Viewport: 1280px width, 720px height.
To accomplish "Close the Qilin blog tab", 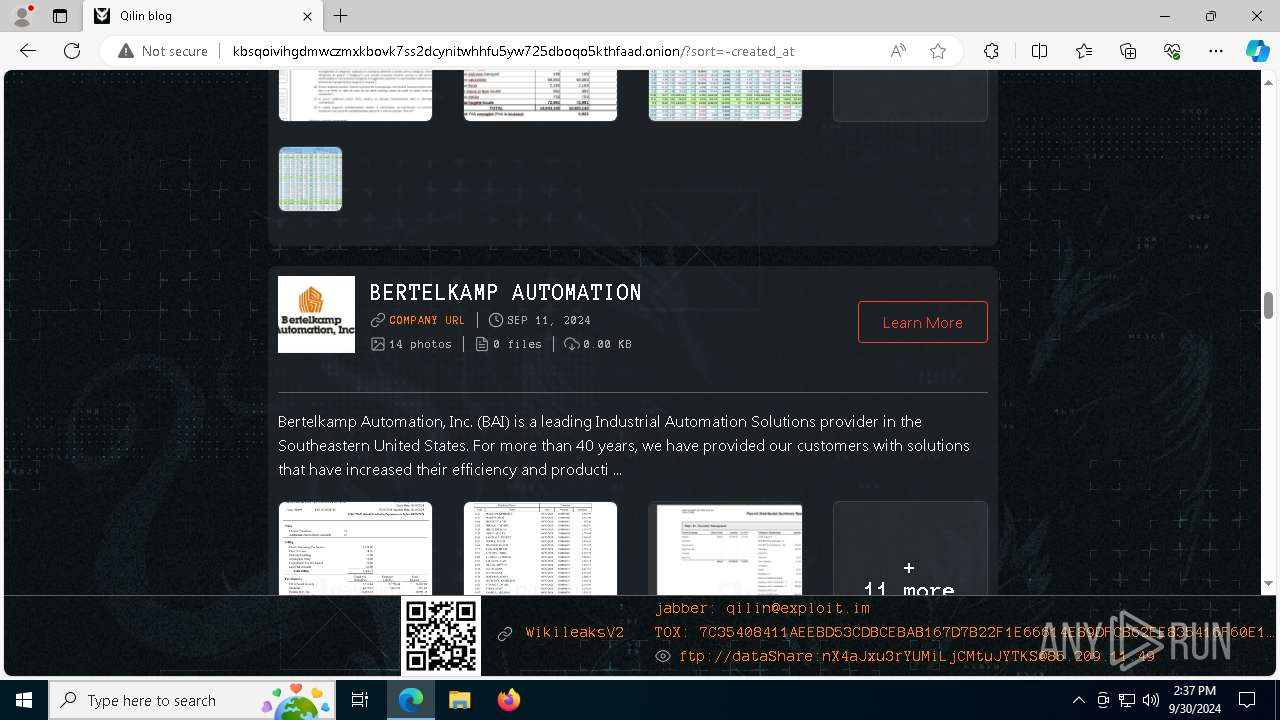I will (307, 16).
